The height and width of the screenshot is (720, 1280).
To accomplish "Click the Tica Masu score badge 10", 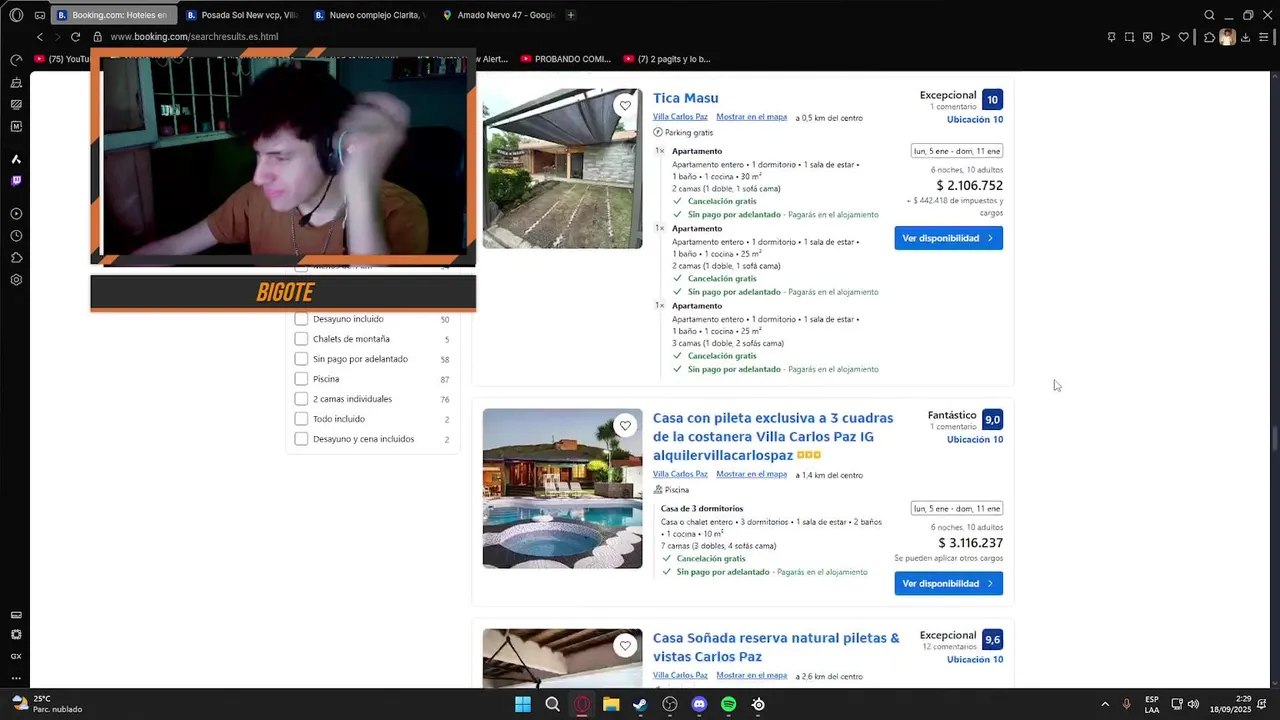I will [992, 100].
